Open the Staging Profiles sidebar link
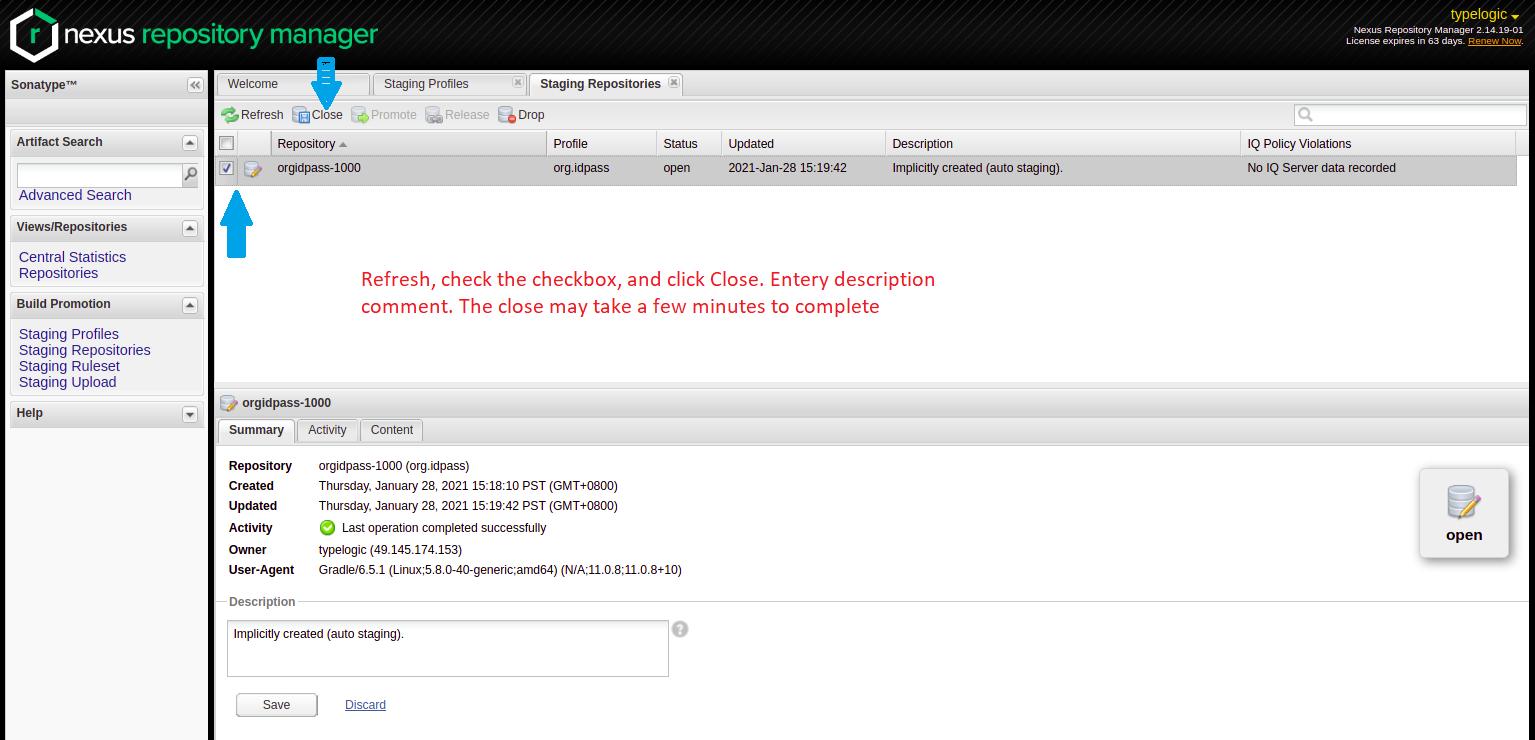Screen dimensions: 1535x740 coord(68,334)
